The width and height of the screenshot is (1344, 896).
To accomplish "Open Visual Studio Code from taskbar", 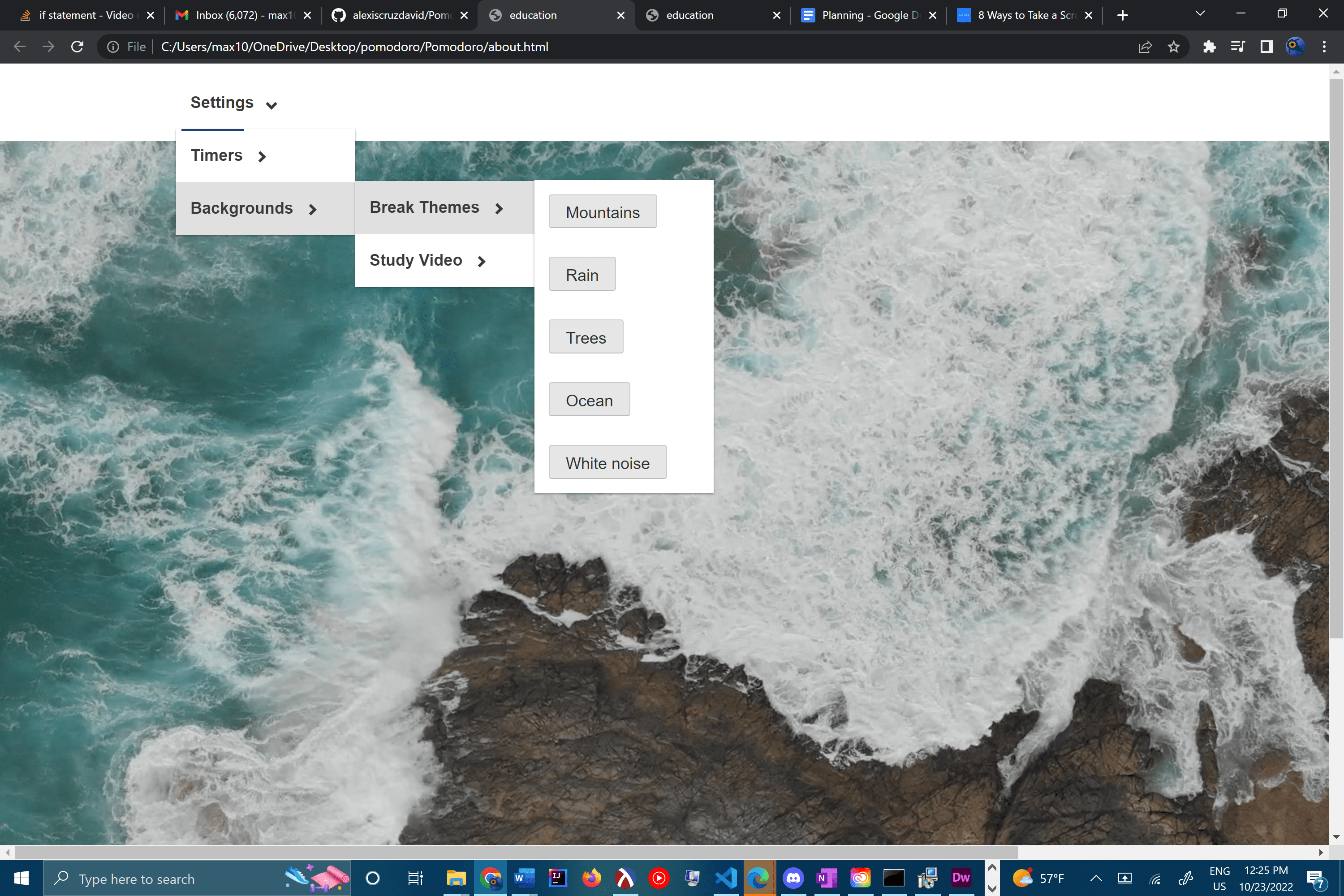I will 726,878.
